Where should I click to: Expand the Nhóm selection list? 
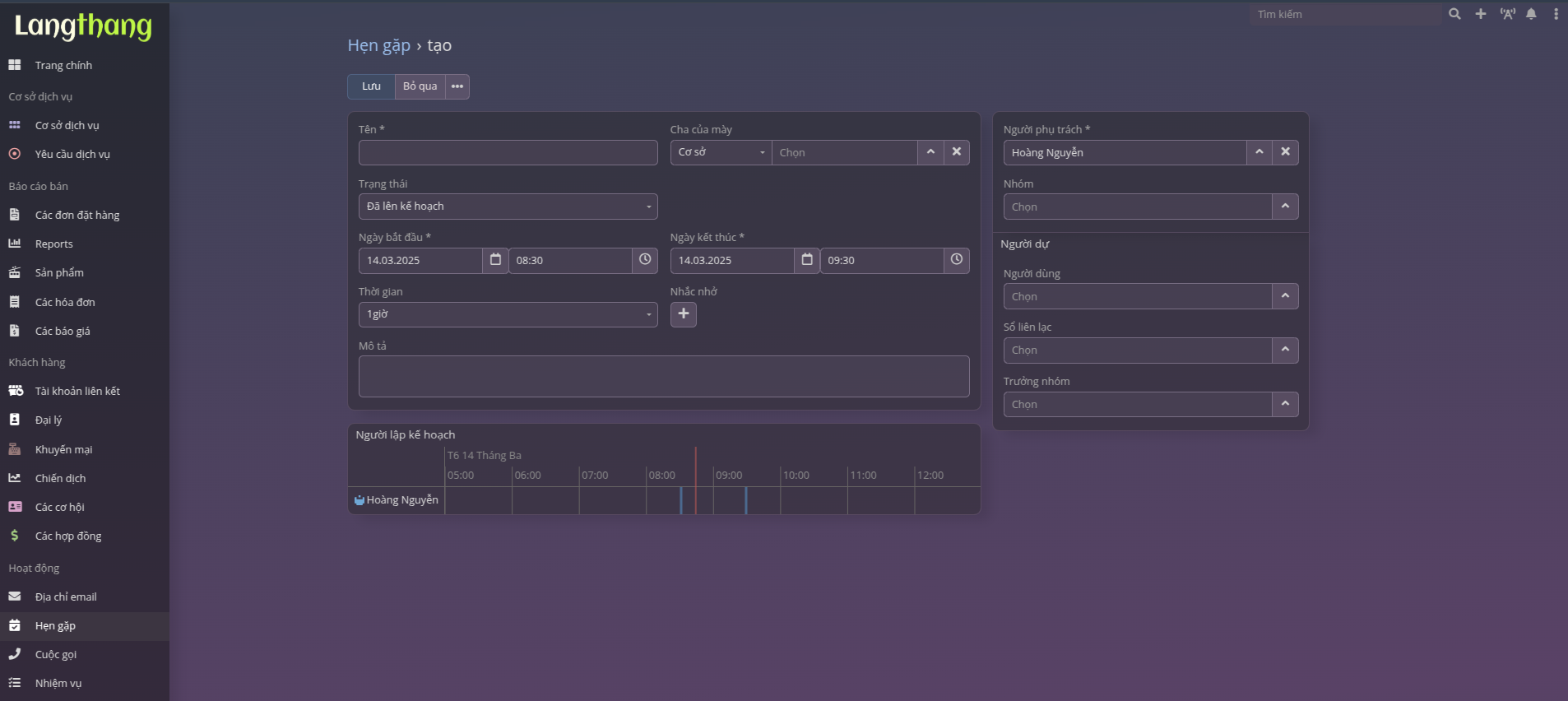[1285, 207]
